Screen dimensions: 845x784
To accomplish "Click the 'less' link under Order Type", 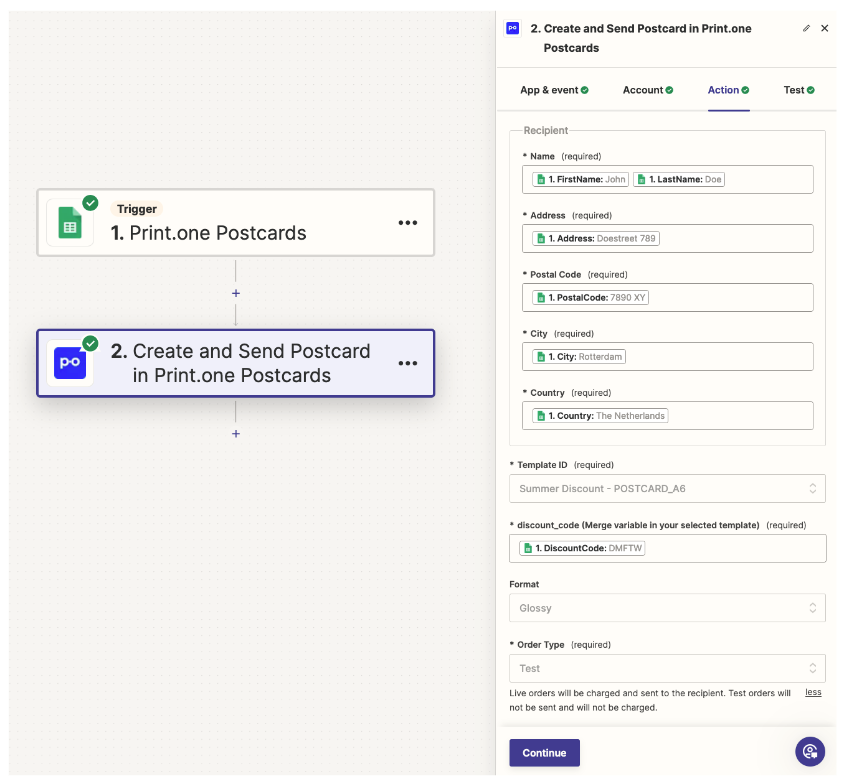I will (813, 692).
